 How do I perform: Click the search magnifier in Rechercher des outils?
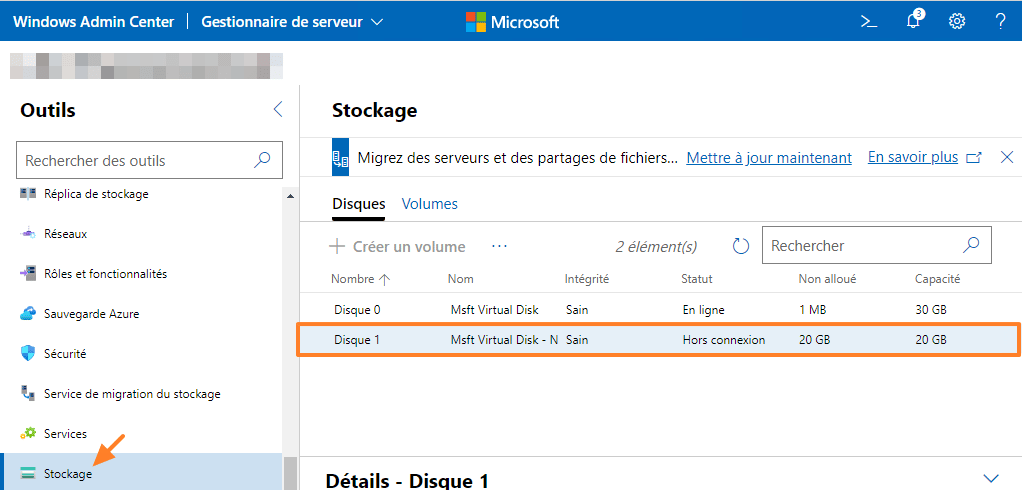tap(262, 160)
